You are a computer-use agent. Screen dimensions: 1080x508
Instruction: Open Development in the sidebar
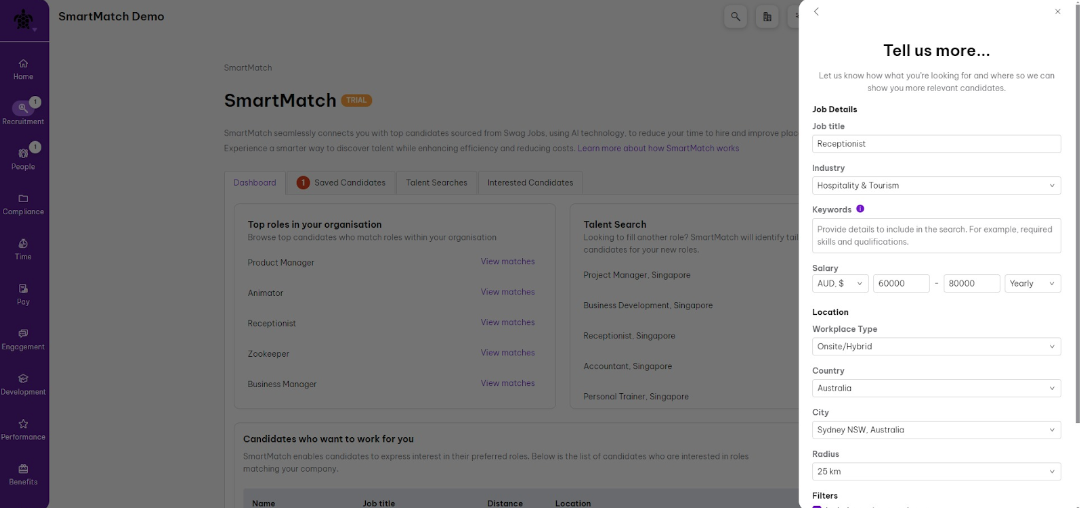23,384
